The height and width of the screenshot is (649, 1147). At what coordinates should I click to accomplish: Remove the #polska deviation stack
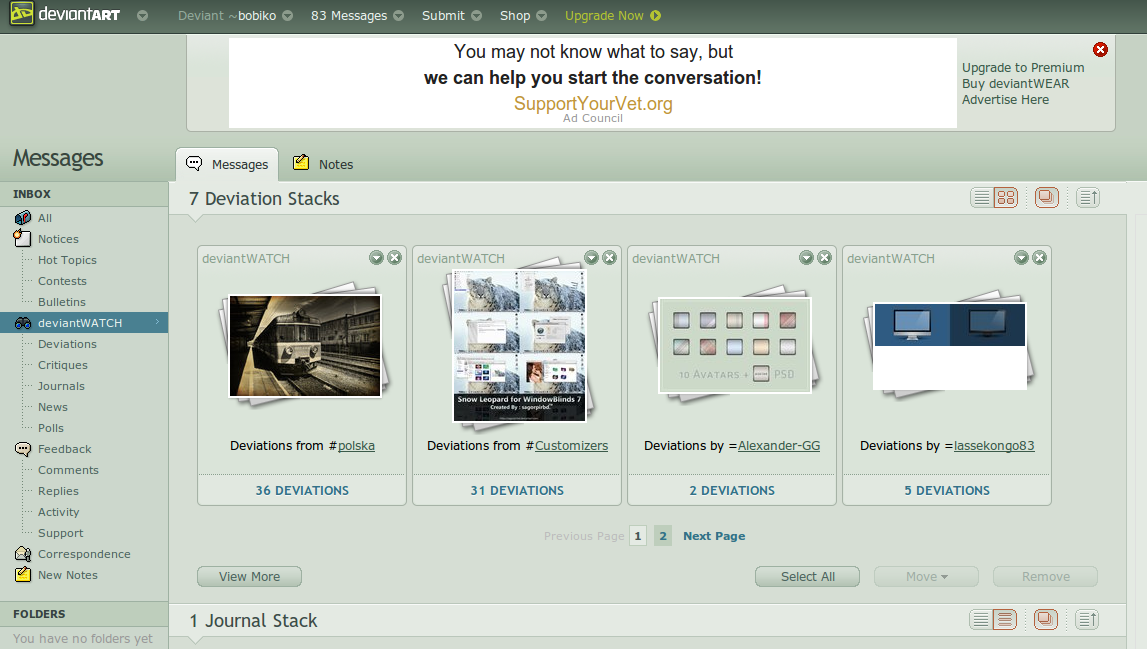tap(394, 258)
